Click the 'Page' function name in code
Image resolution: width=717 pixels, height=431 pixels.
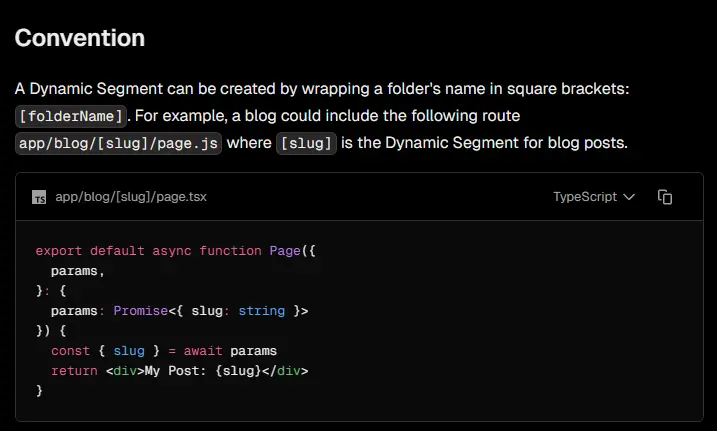point(285,251)
